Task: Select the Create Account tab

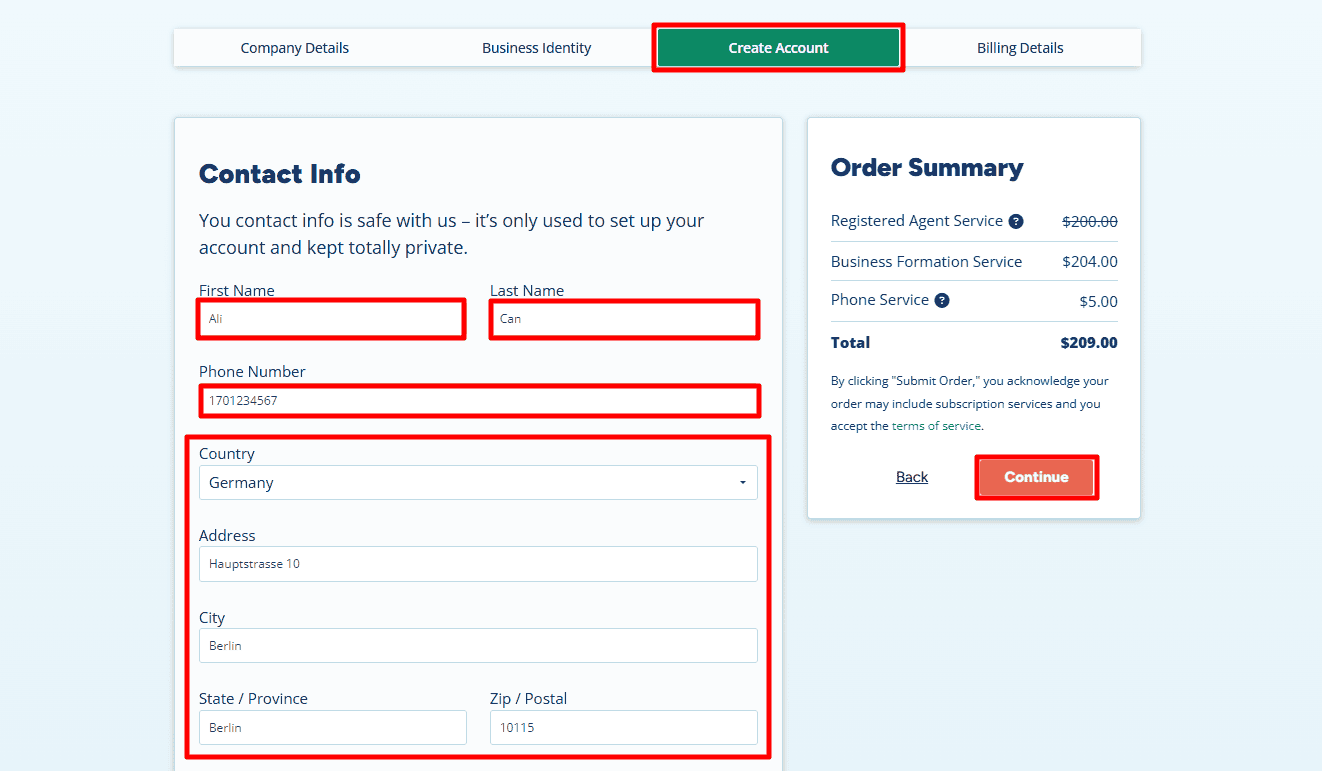Action: tap(778, 48)
